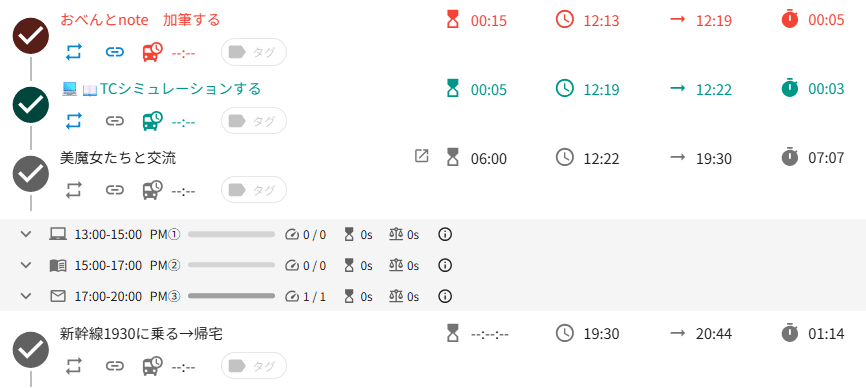Add tag to 新幹線1930に乗る task
This screenshot has width=866, height=388.
click(x=254, y=366)
